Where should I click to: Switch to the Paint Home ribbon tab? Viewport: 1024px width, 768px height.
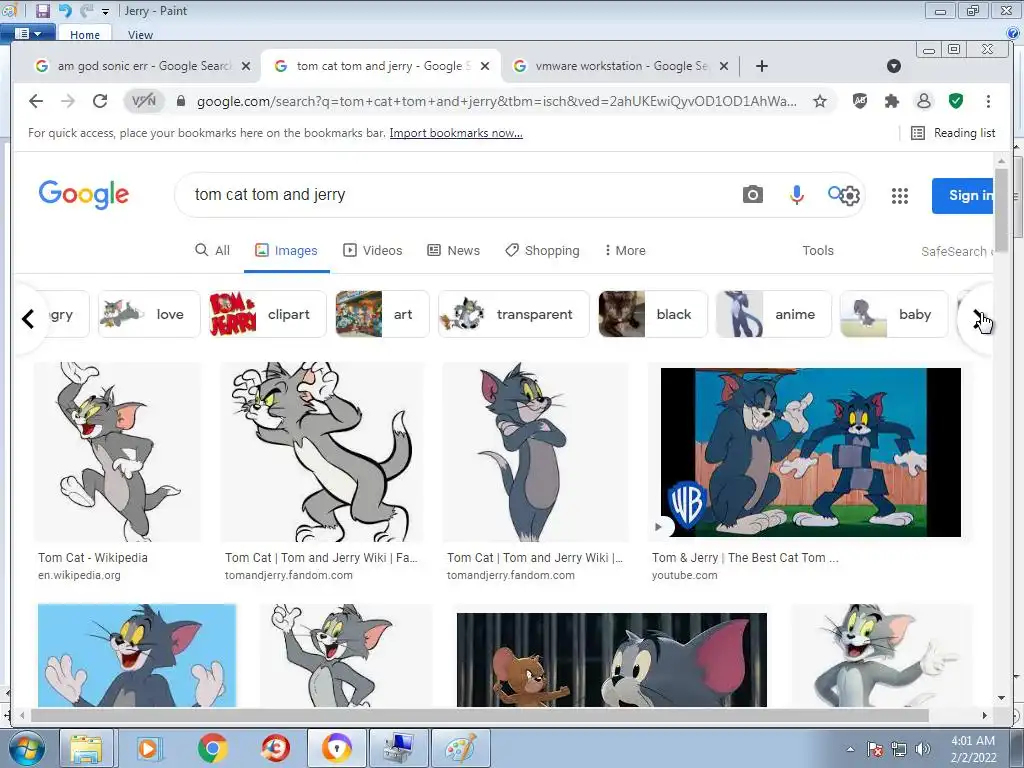coord(85,35)
